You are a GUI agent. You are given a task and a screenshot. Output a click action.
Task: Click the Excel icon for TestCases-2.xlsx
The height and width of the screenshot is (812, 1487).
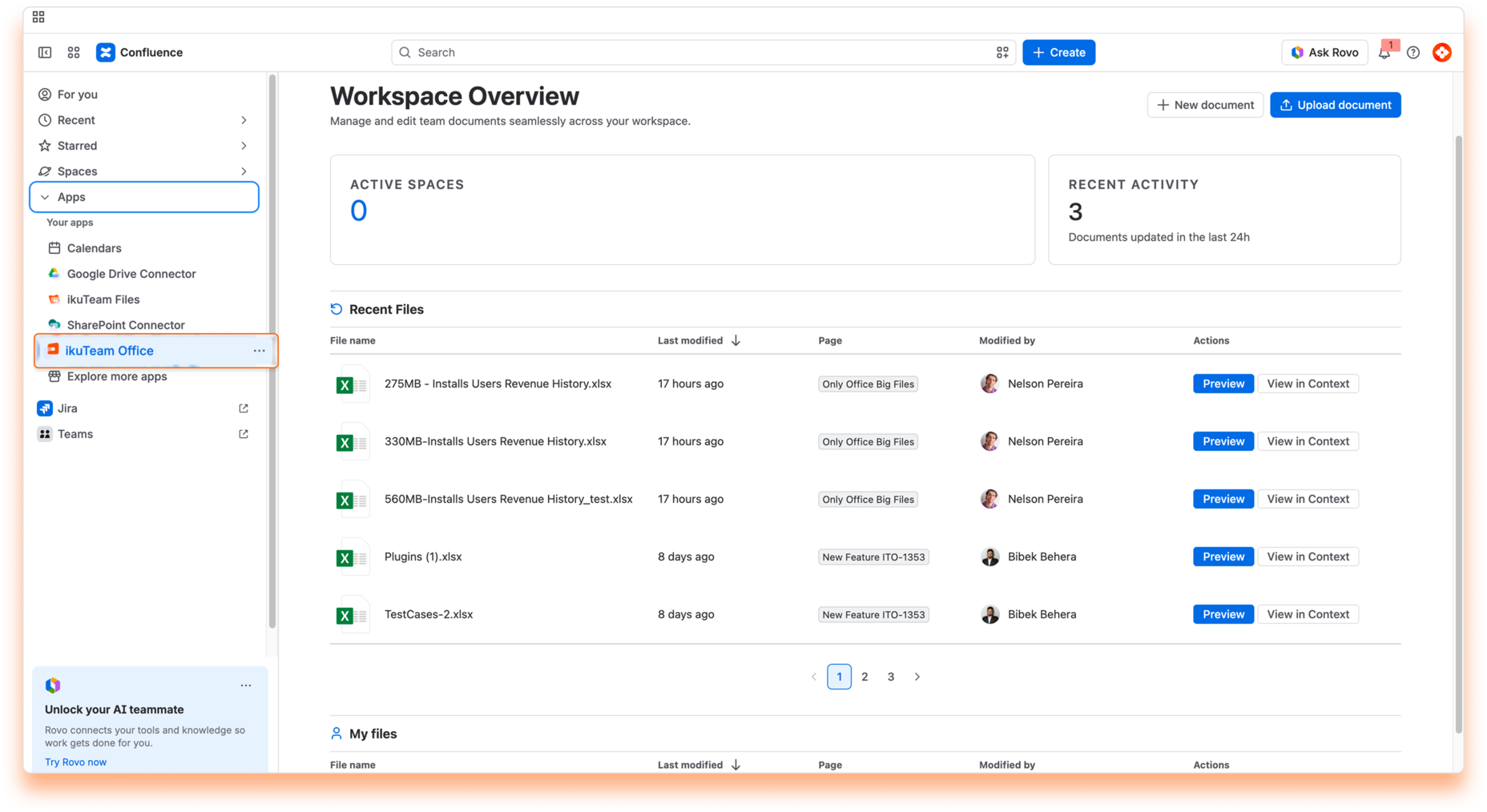(x=352, y=615)
